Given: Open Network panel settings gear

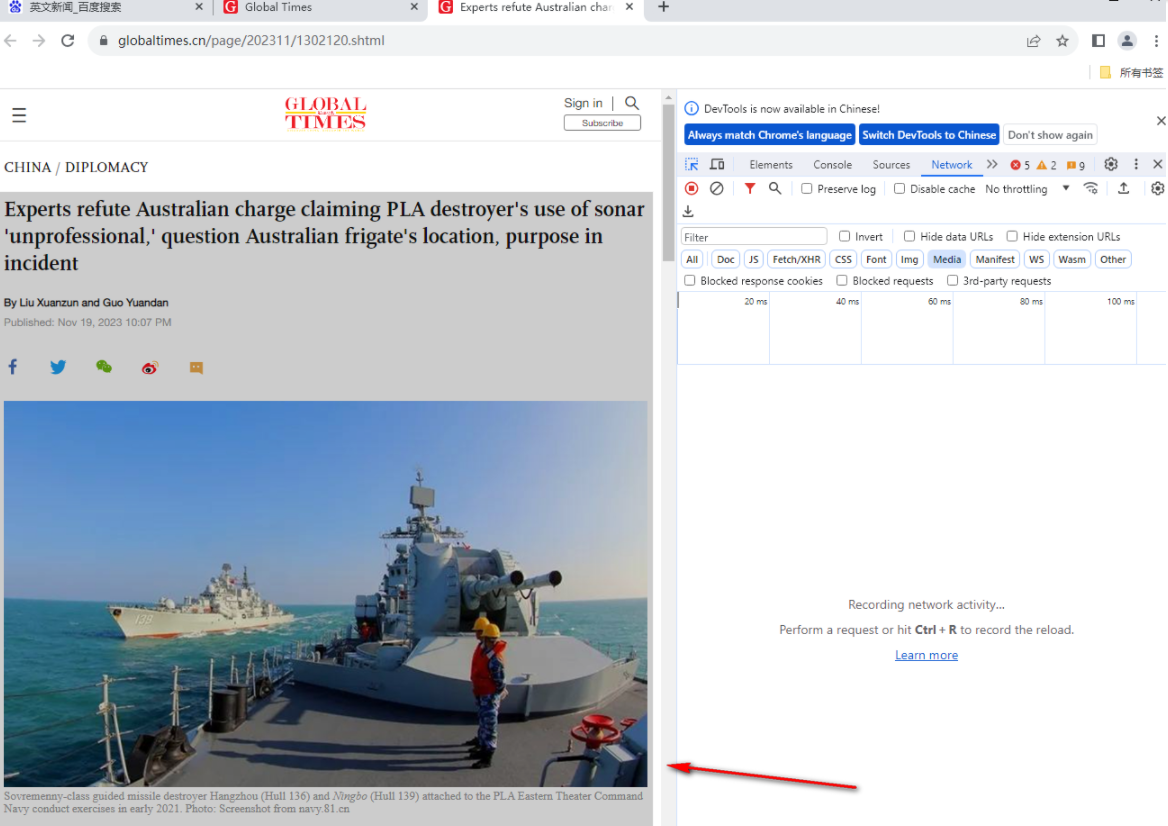Looking at the screenshot, I should (1157, 188).
